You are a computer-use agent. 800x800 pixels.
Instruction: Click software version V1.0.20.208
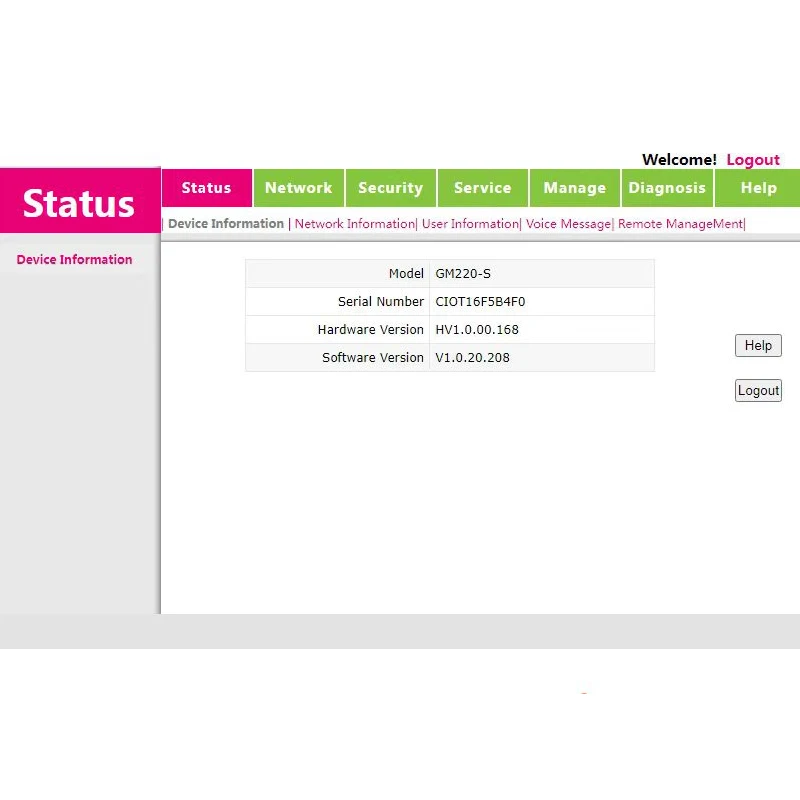click(x=472, y=358)
